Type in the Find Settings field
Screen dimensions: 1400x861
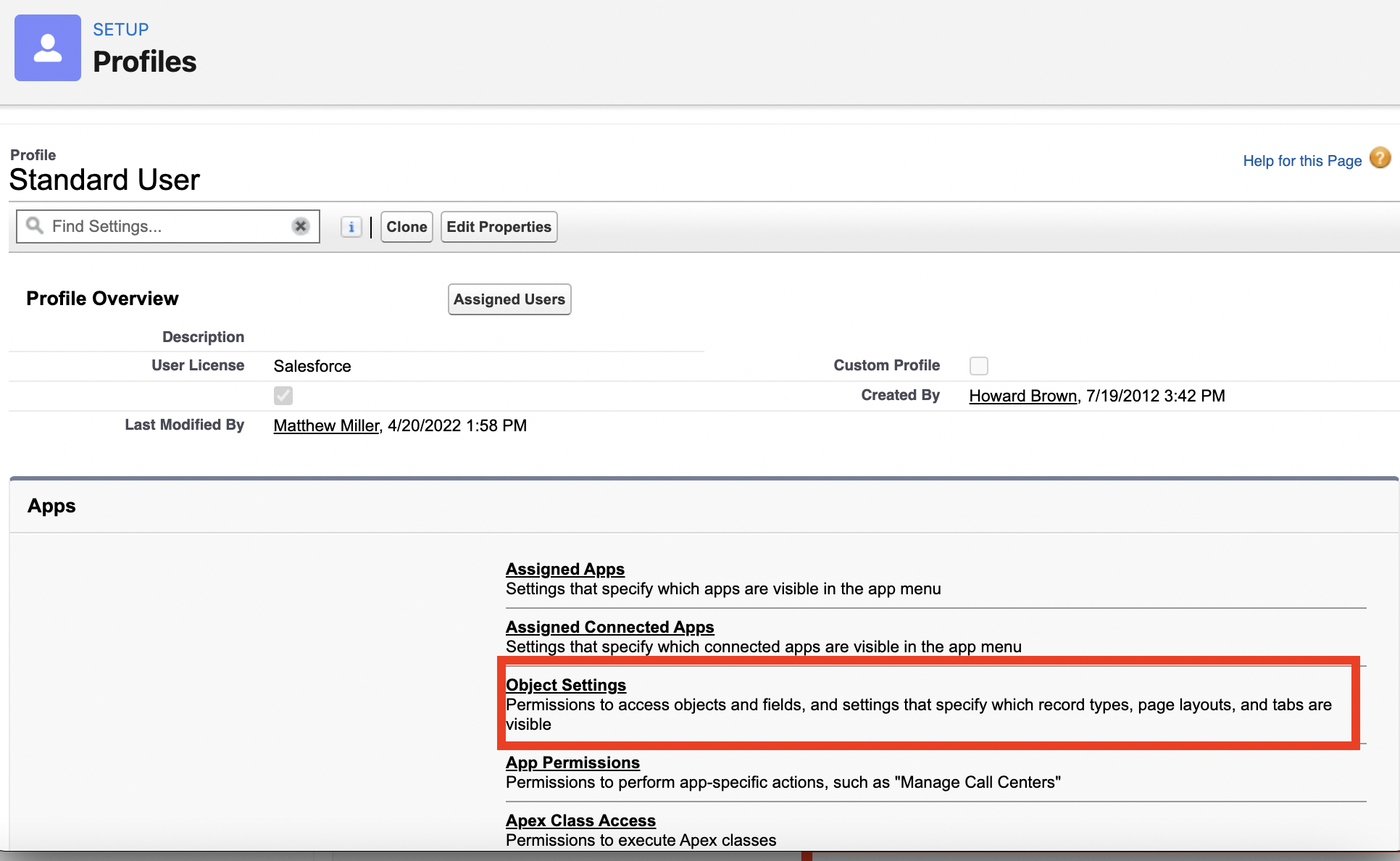(x=167, y=226)
